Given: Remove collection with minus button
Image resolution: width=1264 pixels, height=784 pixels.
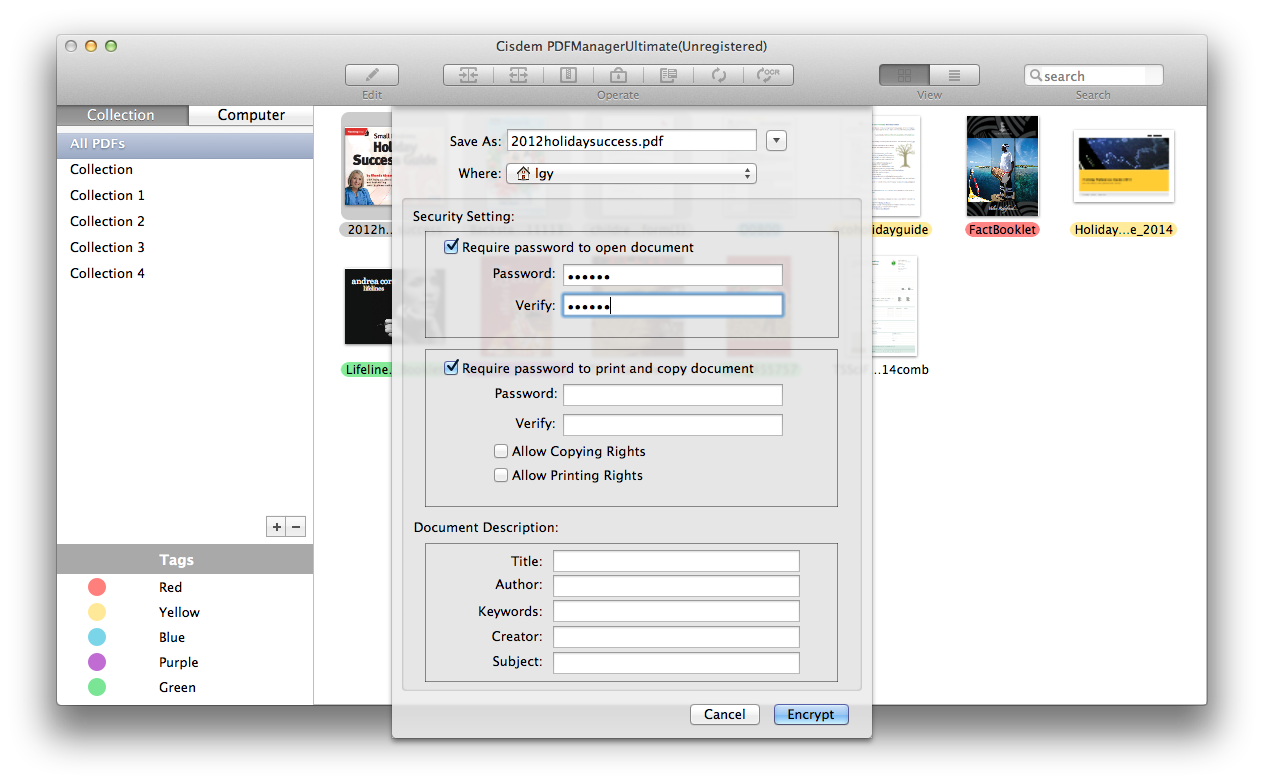Looking at the screenshot, I should (x=296, y=527).
